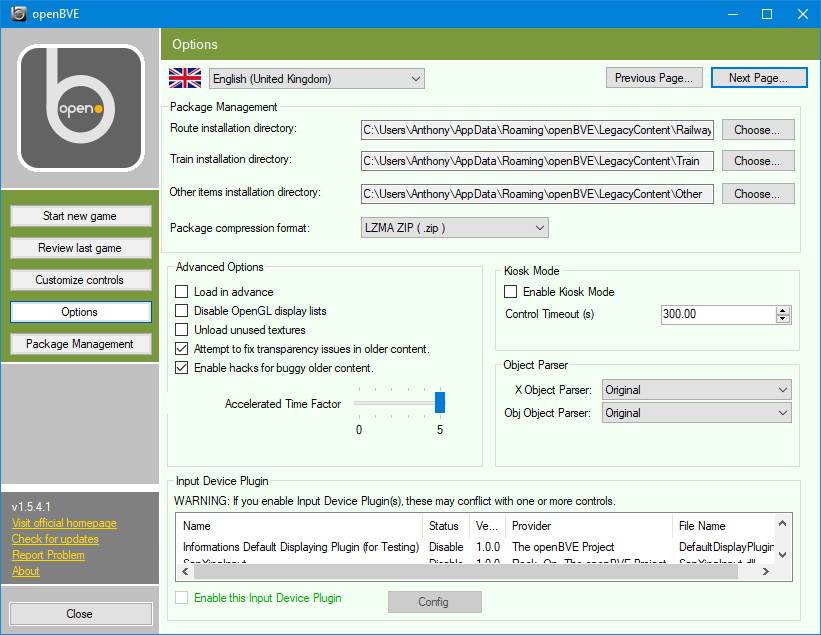The image size is (821, 635).
Task: Click the Previous Page button
Action: click(654, 78)
